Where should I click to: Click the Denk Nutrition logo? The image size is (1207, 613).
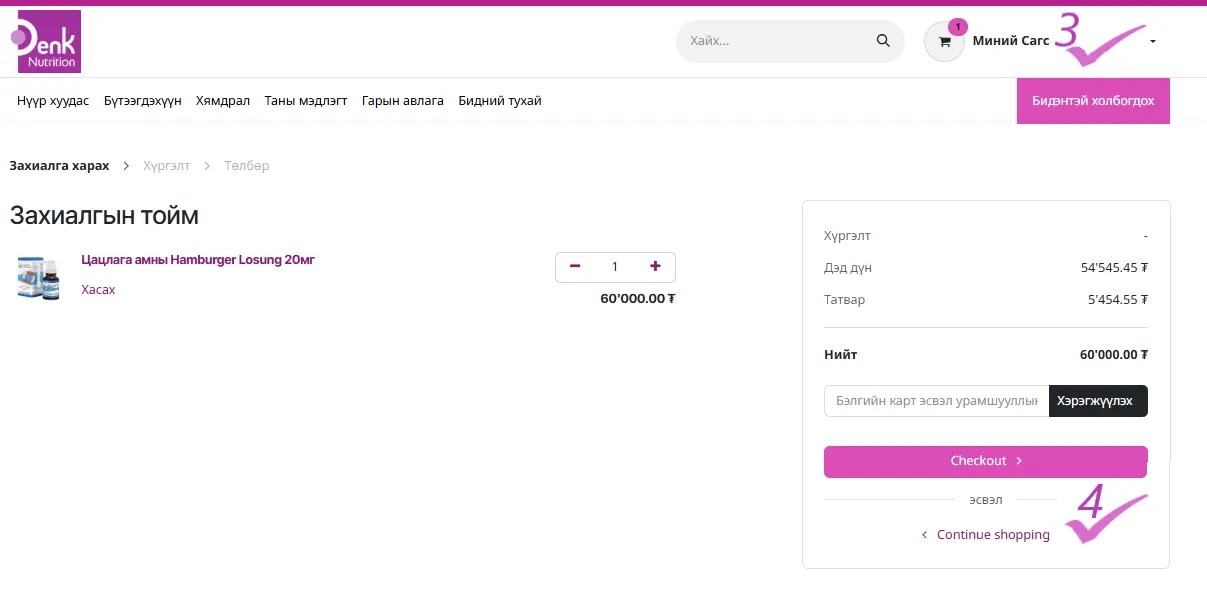pos(49,42)
